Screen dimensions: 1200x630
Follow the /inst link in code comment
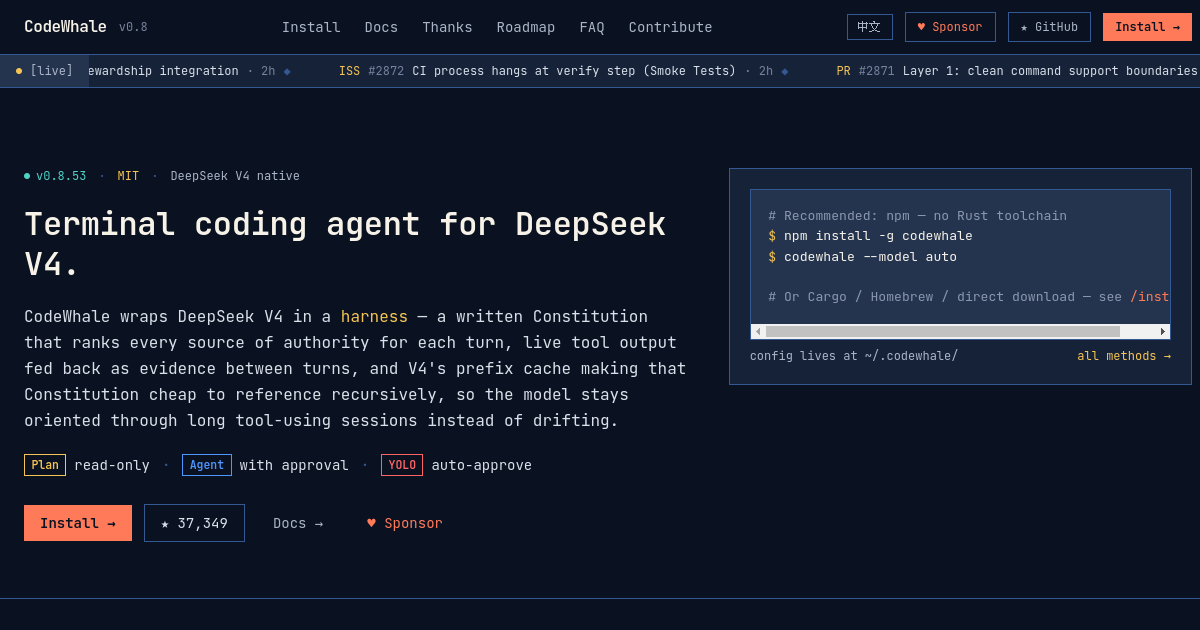click(1150, 297)
